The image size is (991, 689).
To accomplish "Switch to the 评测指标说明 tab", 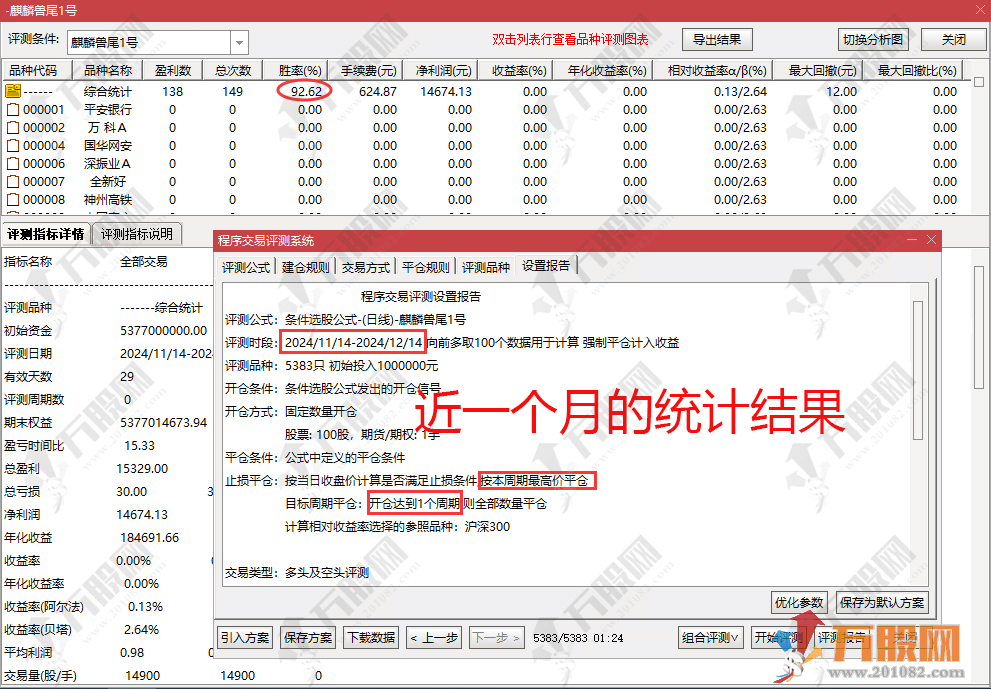I will (x=137, y=234).
